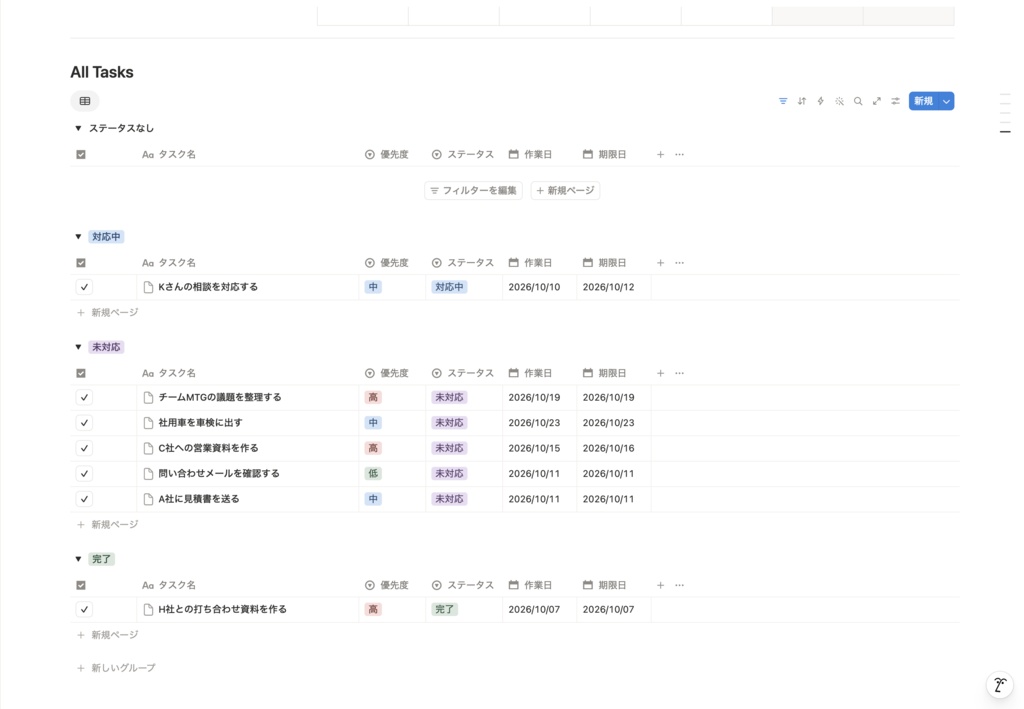Add a property with plus in 未対応 header
This screenshot has height=709, width=1024.
pyautogui.click(x=660, y=373)
